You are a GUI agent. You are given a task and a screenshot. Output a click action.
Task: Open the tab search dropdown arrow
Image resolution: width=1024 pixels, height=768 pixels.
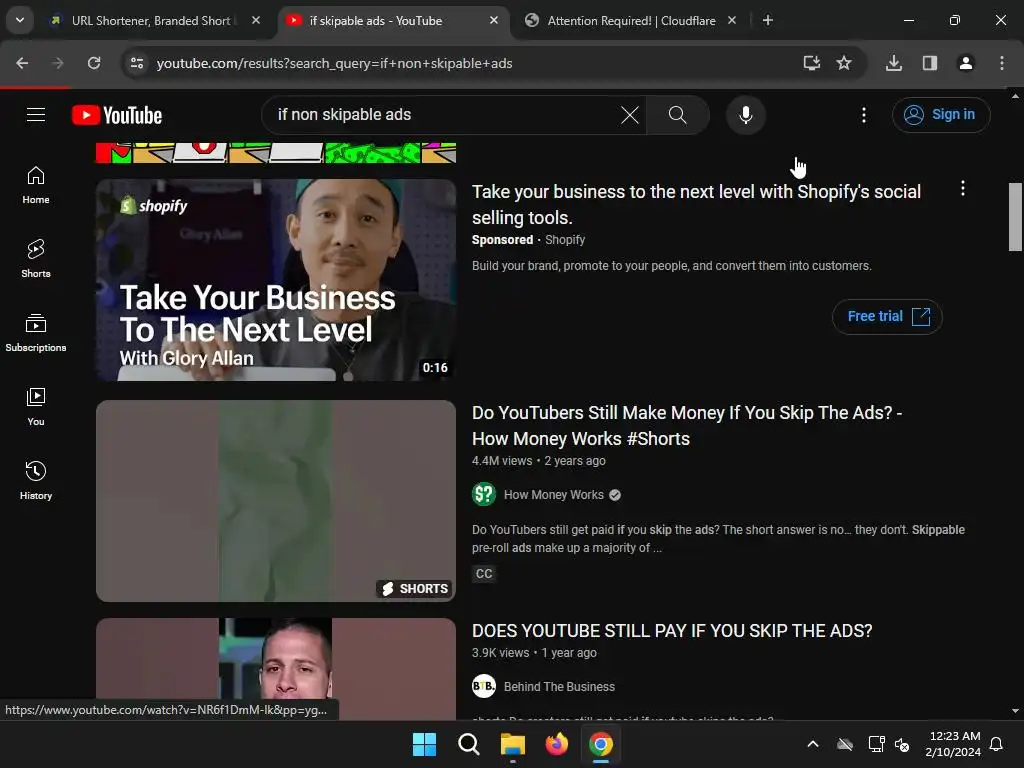coord(20,20)
